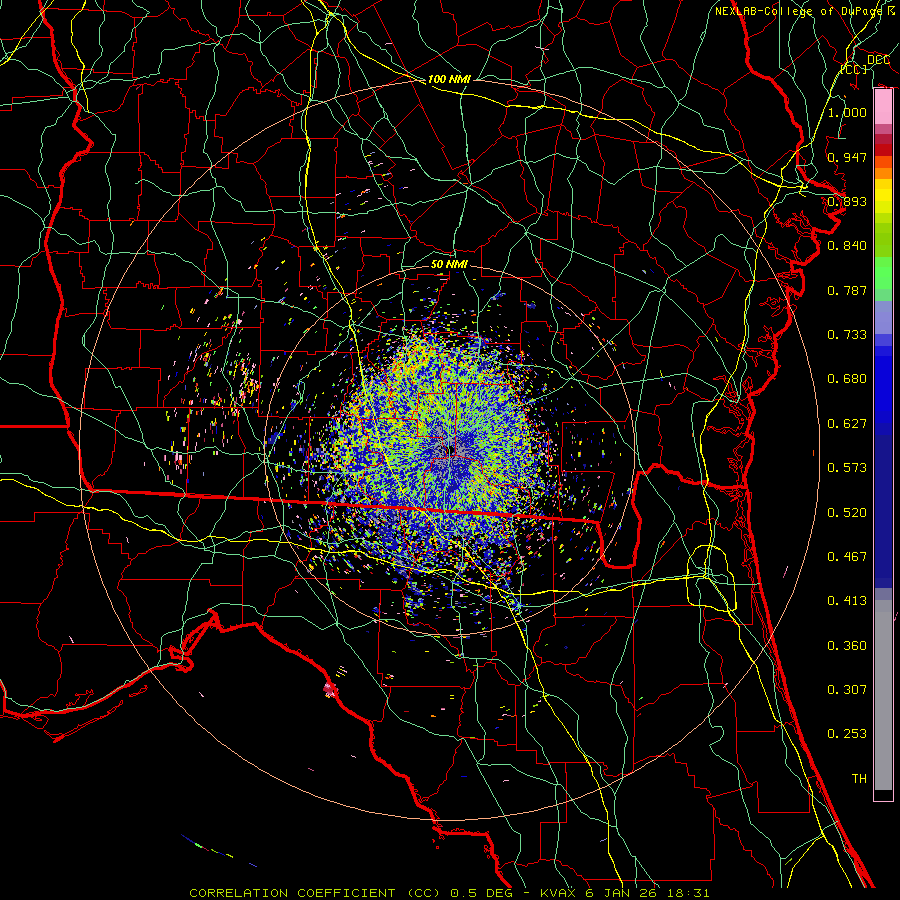900x900 pixels.
Task: Select the 0.840 value on the scale
Action: pyautogui.click(x=847, y=246)
